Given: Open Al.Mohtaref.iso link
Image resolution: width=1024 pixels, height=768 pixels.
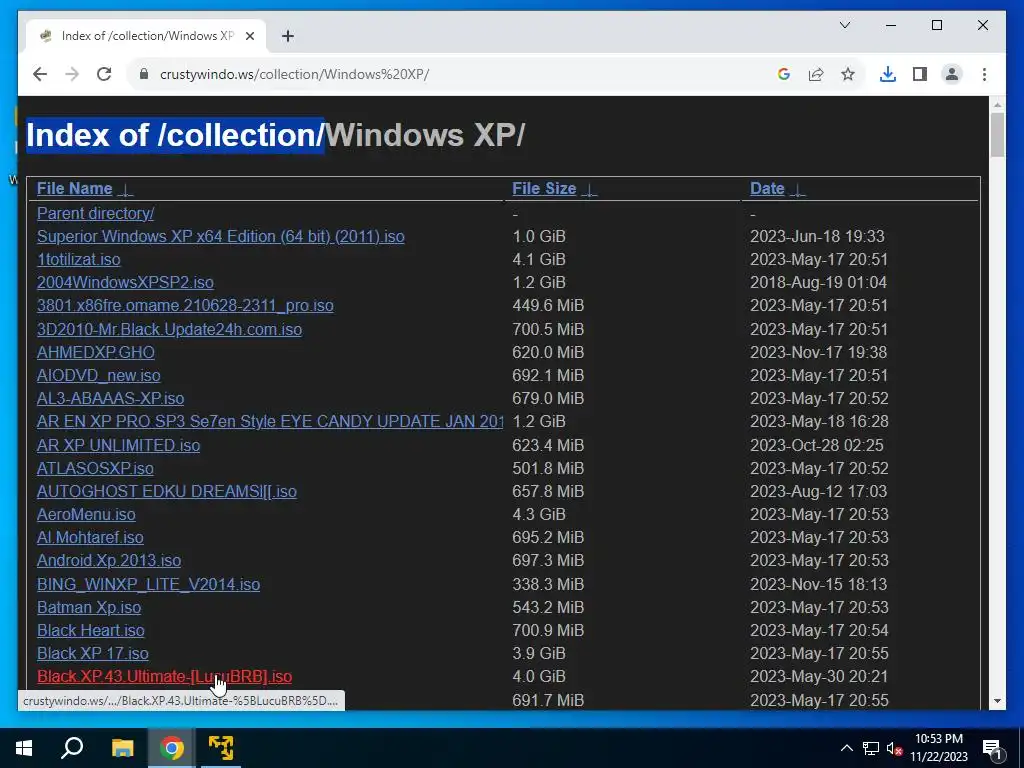Looking at the screenshot, I should [90, 537].
